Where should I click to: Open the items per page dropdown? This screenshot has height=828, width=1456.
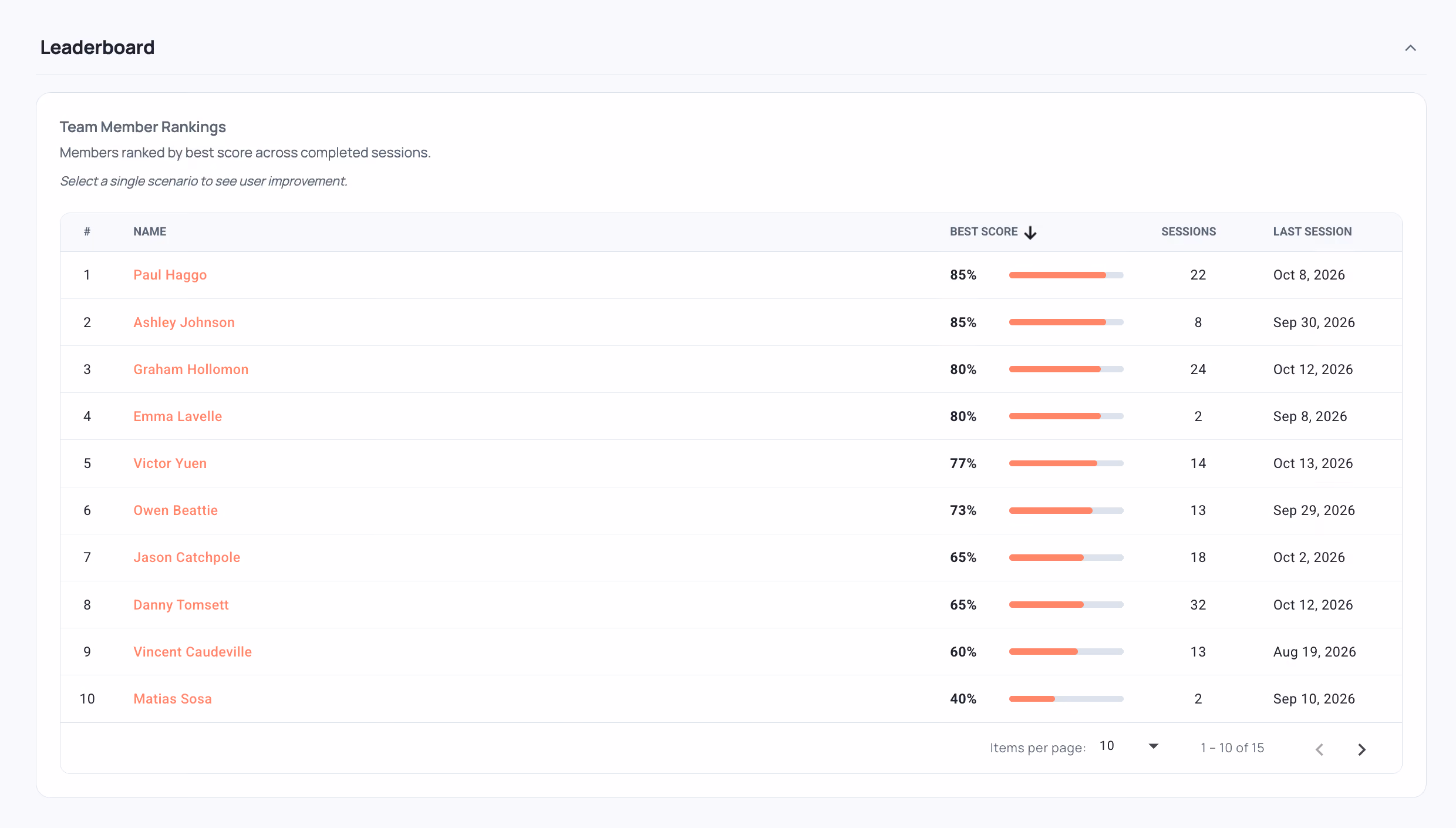coord(1130,746)
